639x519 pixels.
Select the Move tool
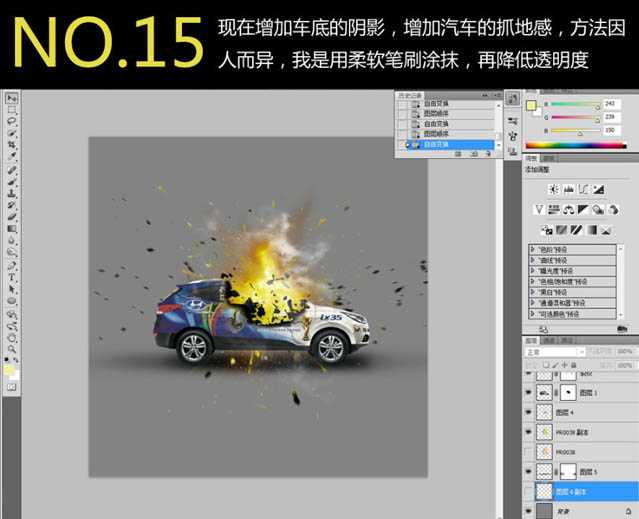click(x=11, y=99)
